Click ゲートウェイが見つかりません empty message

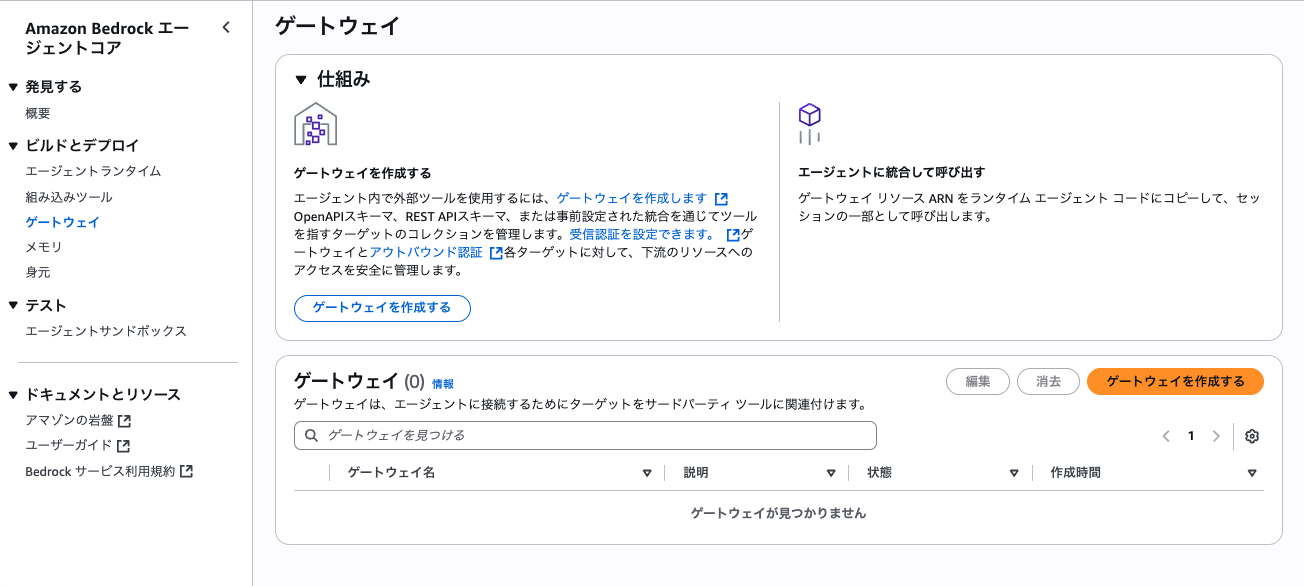(778, 513)
